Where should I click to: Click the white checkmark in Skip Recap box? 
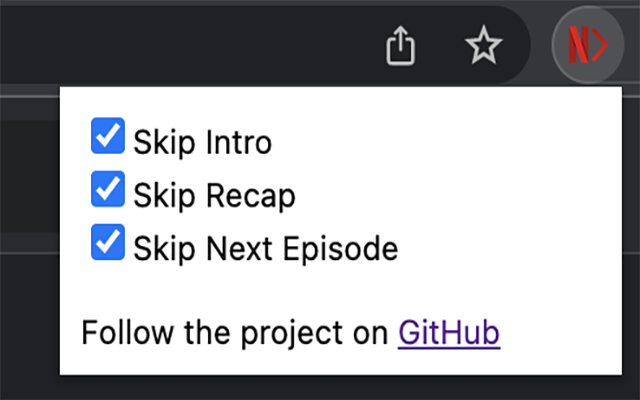(x=108, y=189)
